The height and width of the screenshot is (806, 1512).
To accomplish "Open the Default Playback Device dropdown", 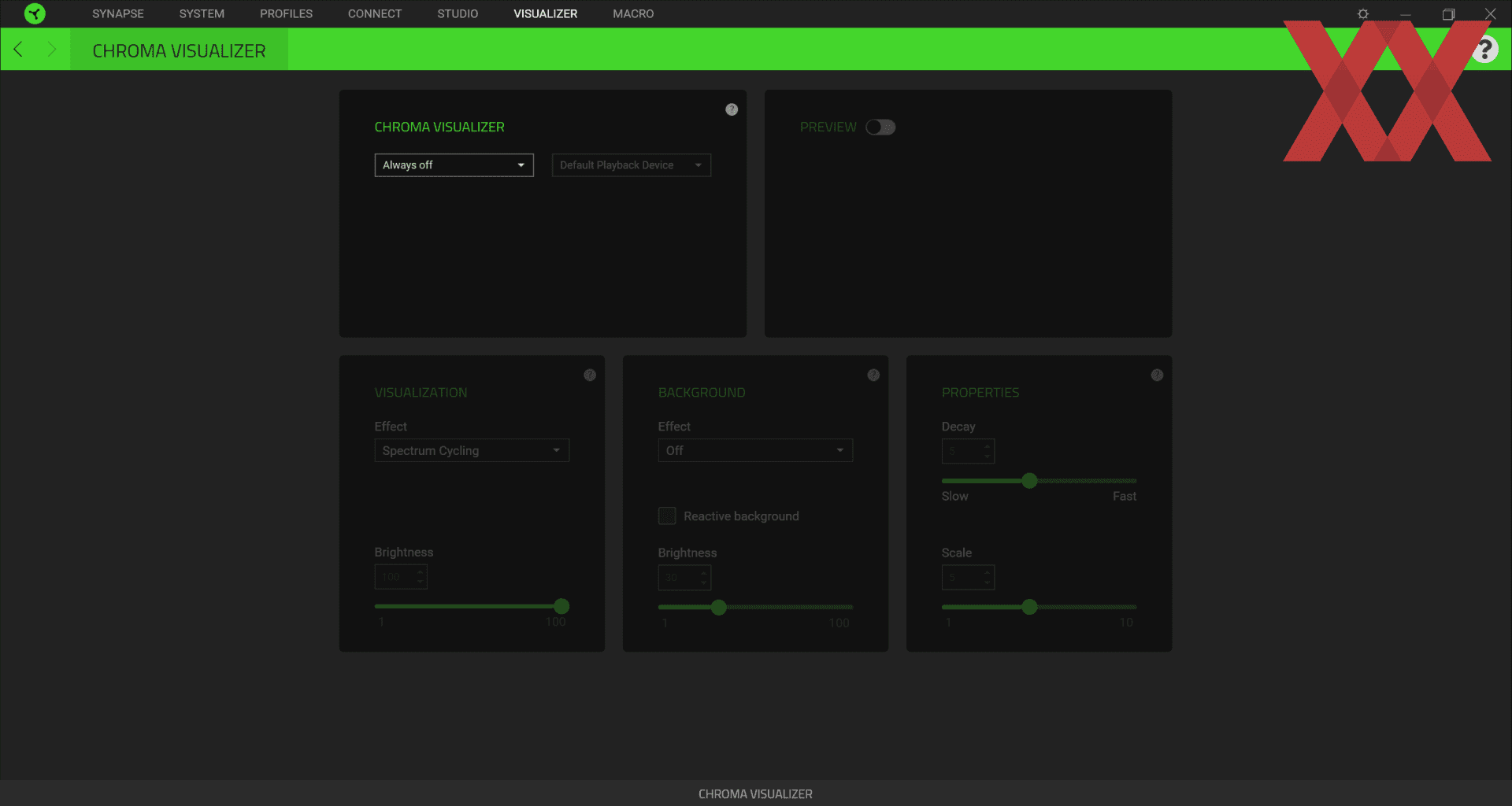I will click(632, 165).
